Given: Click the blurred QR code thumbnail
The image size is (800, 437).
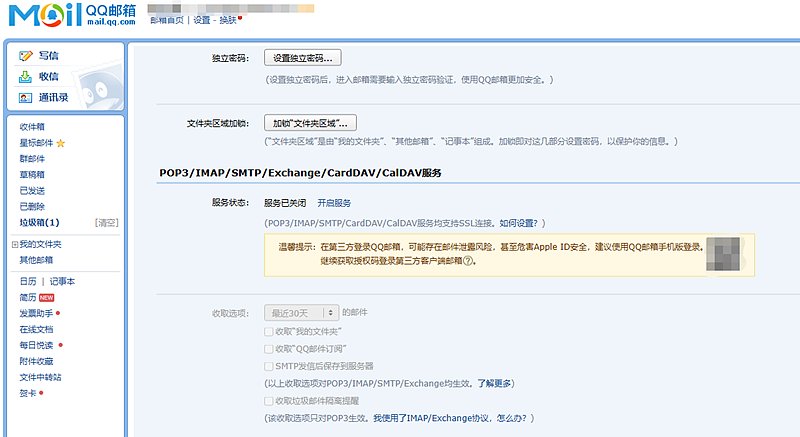Looking at the screenshot, I should pyautogui.click(x=723, y=252).
